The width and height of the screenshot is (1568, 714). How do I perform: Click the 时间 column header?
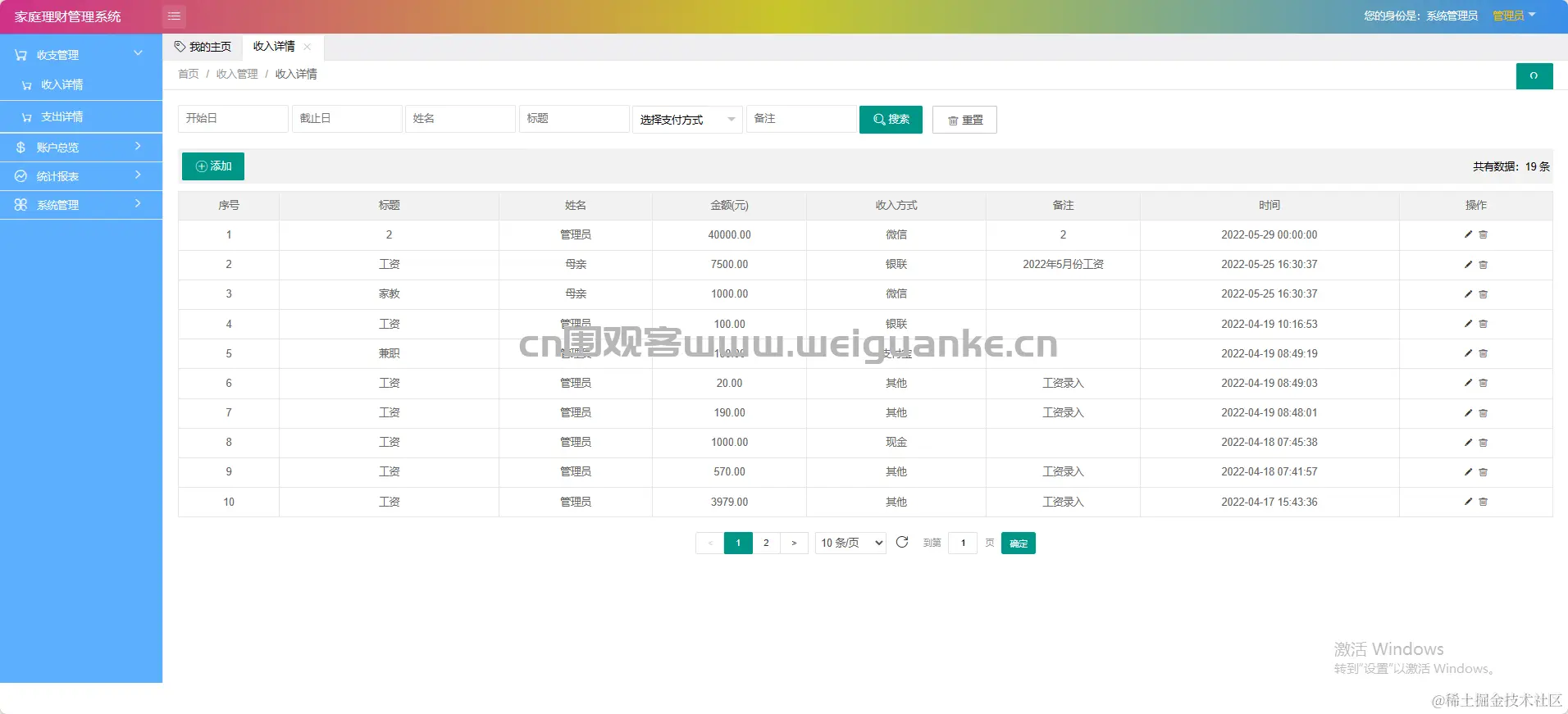coord(1269,205)
